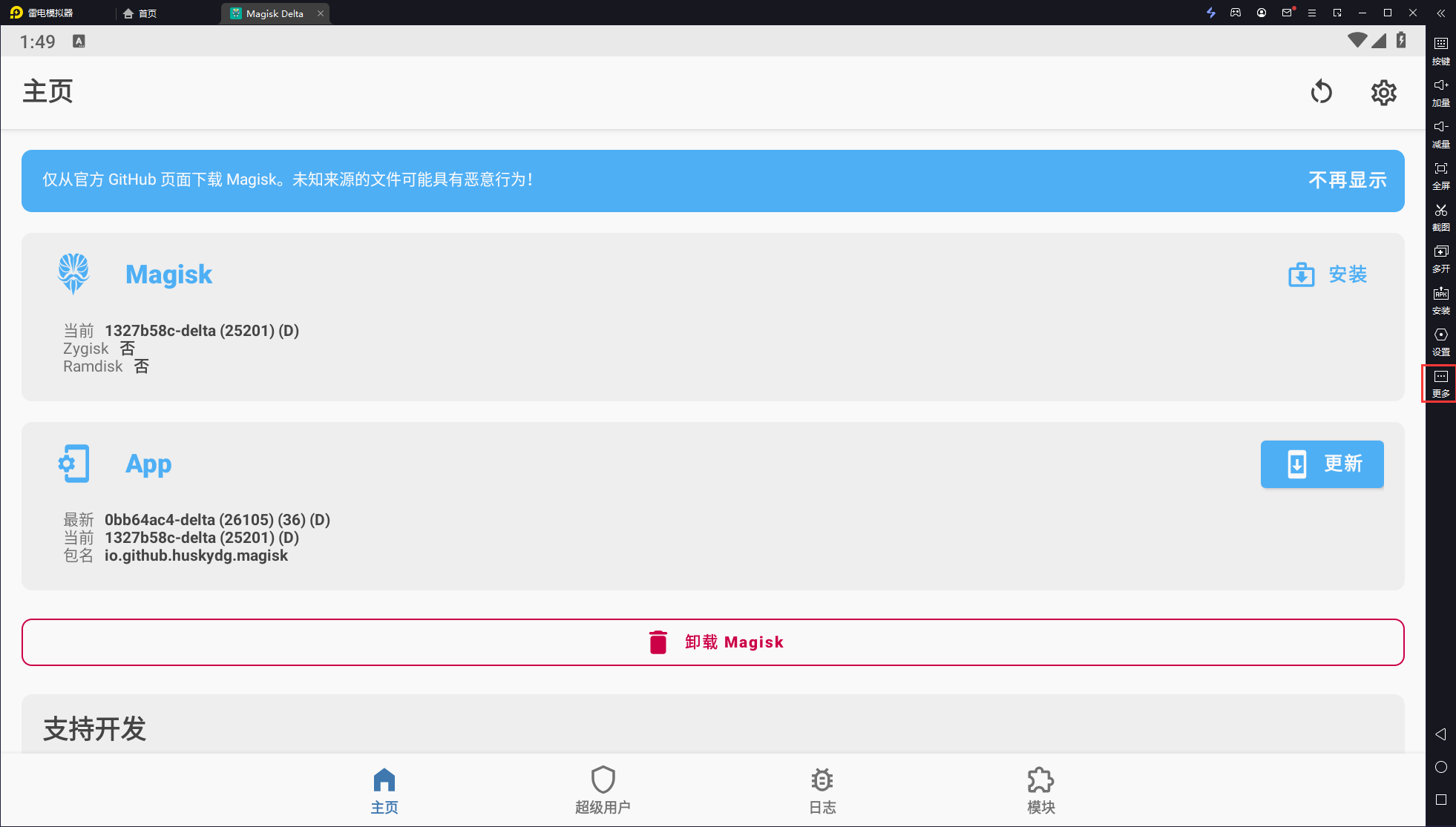Click the package name io.github.huskydg.magisk
Image resolution: width=1456 pixels, height=827 pixels.
point(196,556)
